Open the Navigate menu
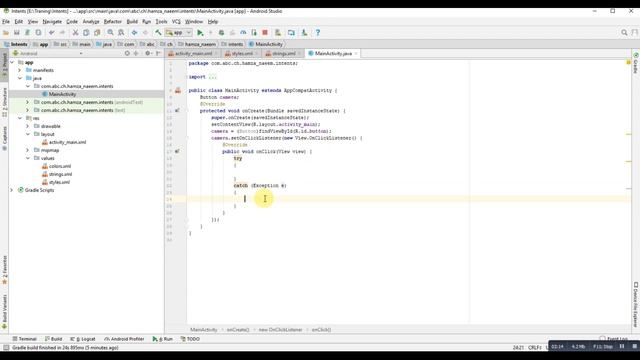Image resolution: width=640 pixels, height=360 pixels. (x=52, y=22)
